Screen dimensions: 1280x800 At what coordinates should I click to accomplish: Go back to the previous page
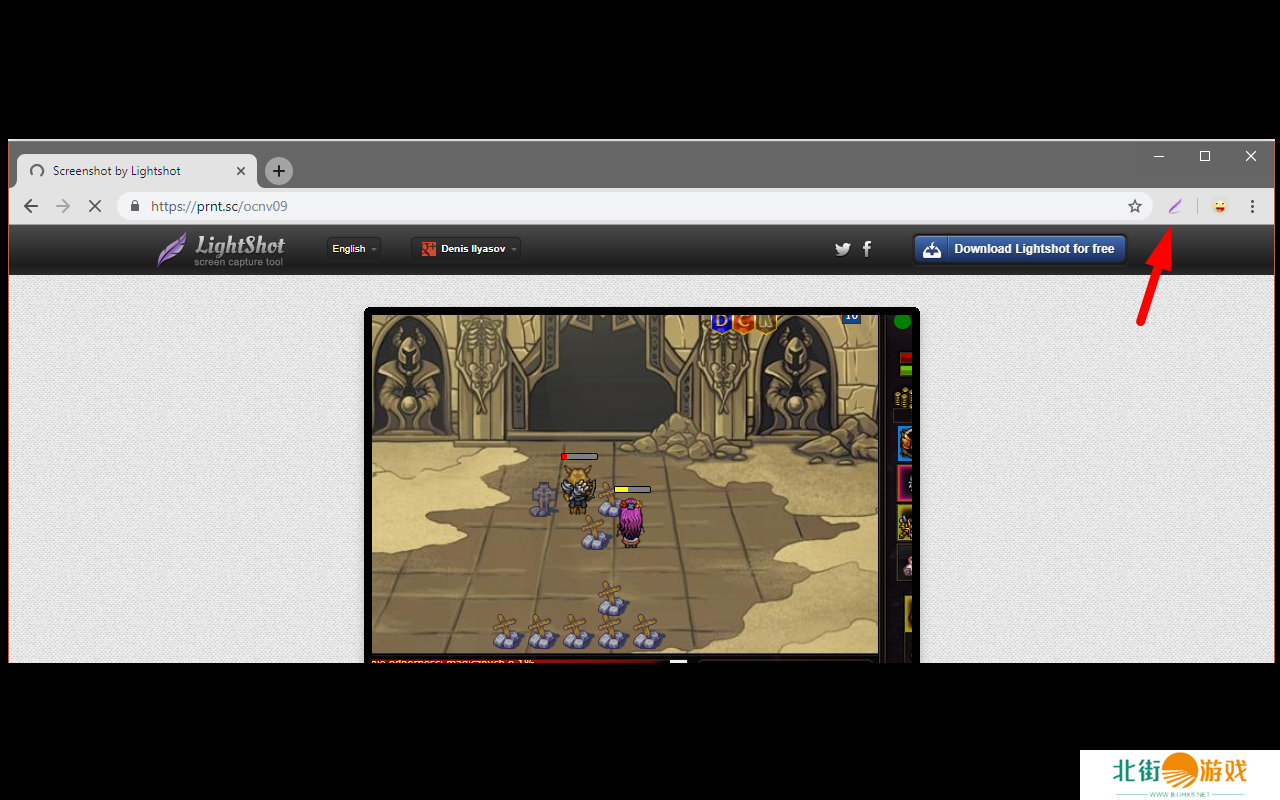(31, 206)
